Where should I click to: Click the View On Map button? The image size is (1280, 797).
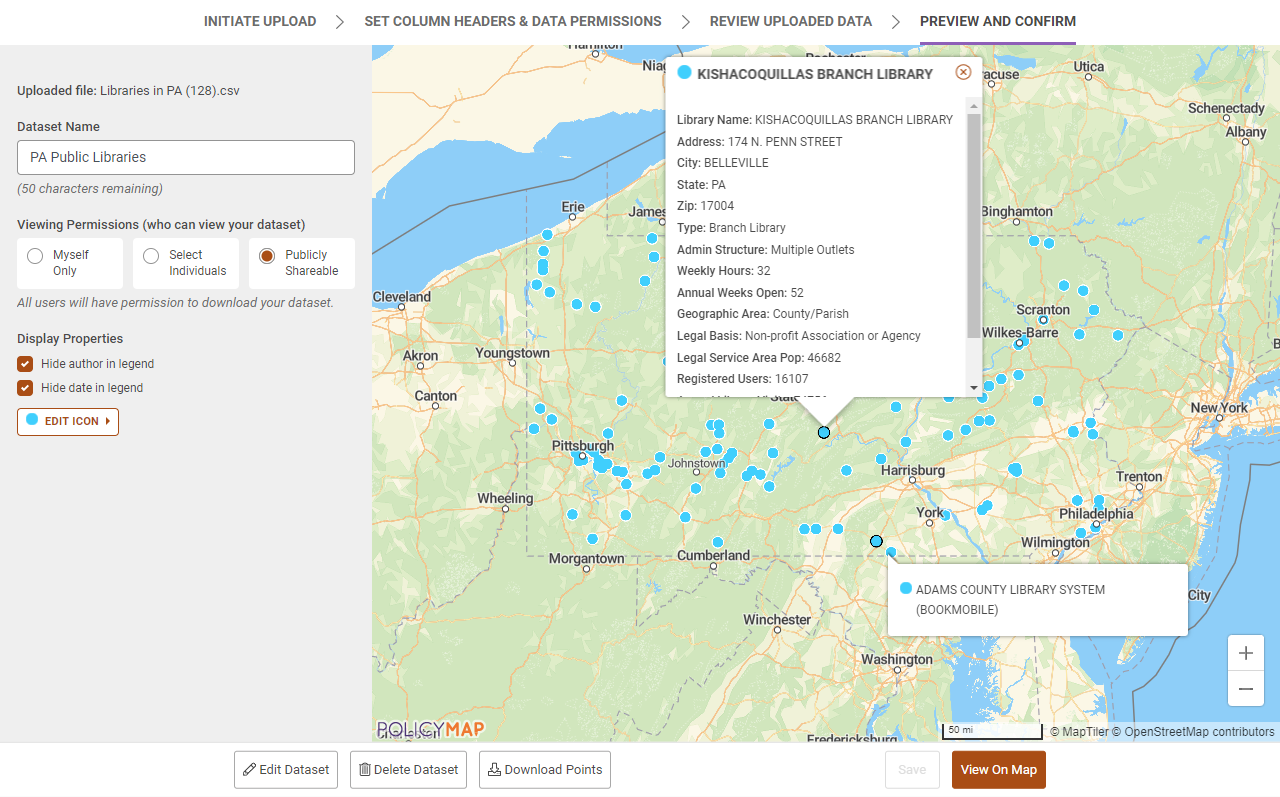coord(999,770)
